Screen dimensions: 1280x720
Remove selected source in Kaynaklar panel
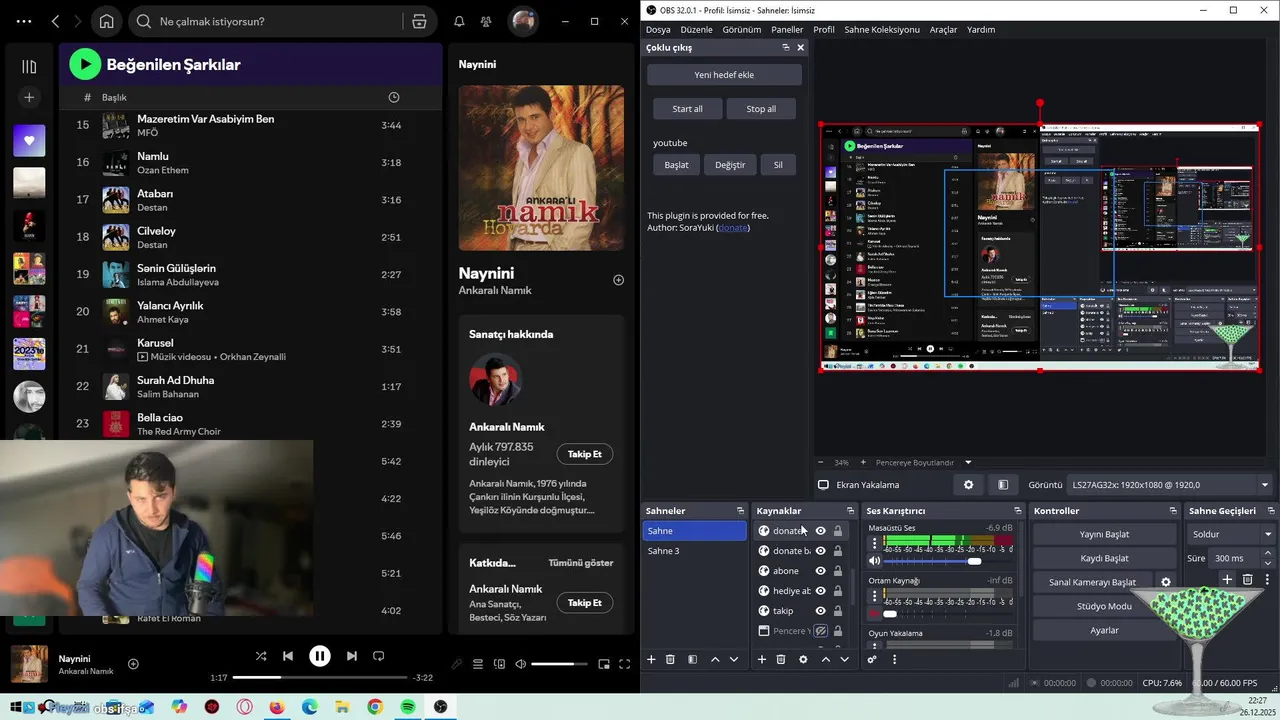782,659
